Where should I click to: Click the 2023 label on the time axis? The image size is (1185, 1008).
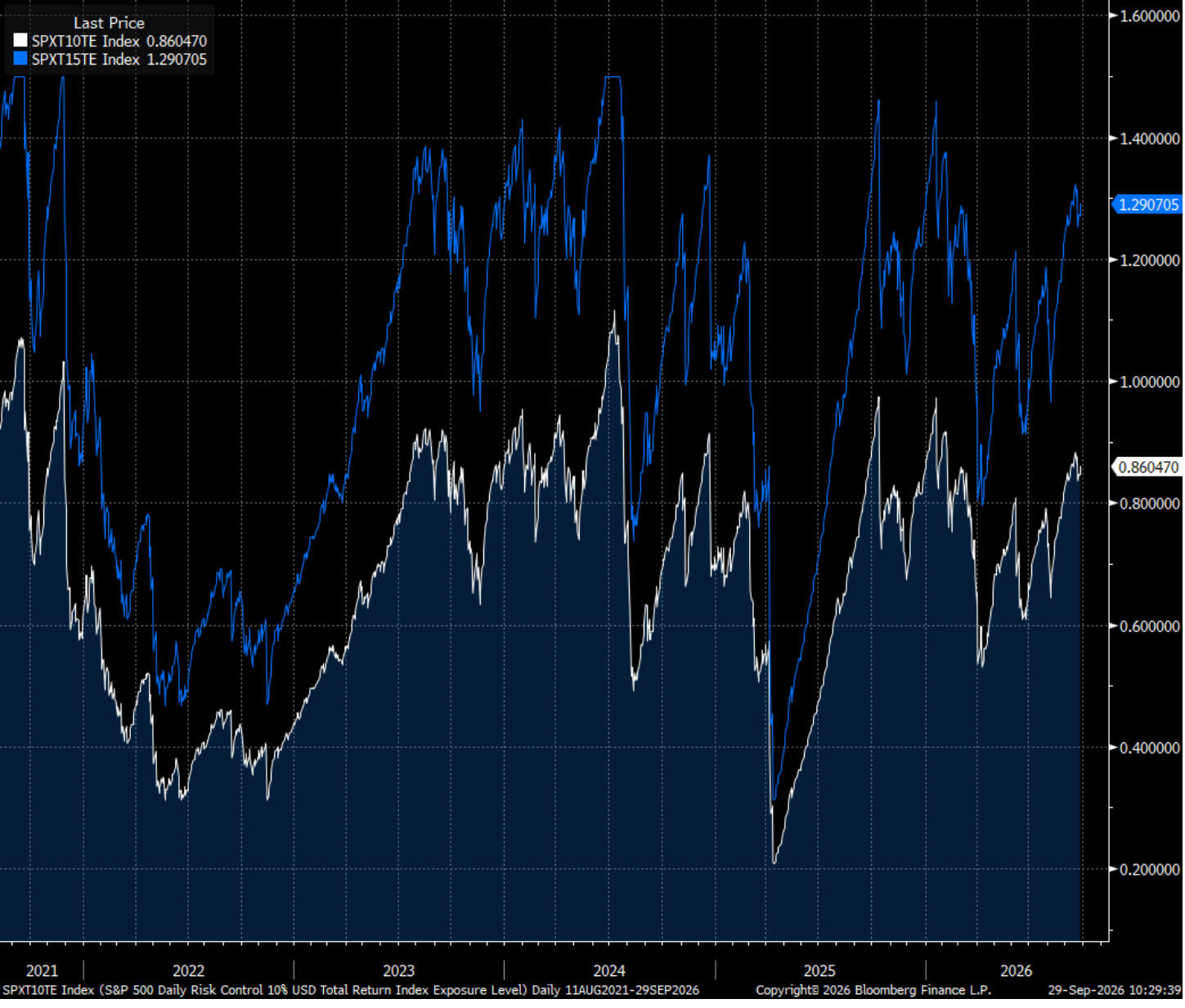tap(398, 971)
